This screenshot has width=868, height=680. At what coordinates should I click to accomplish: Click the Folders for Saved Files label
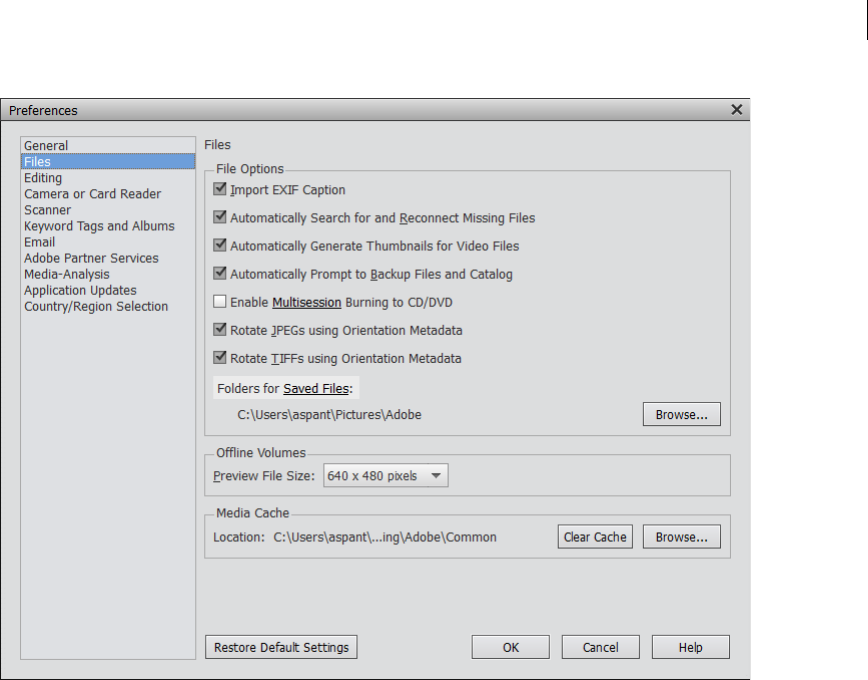tap(285, 389)
